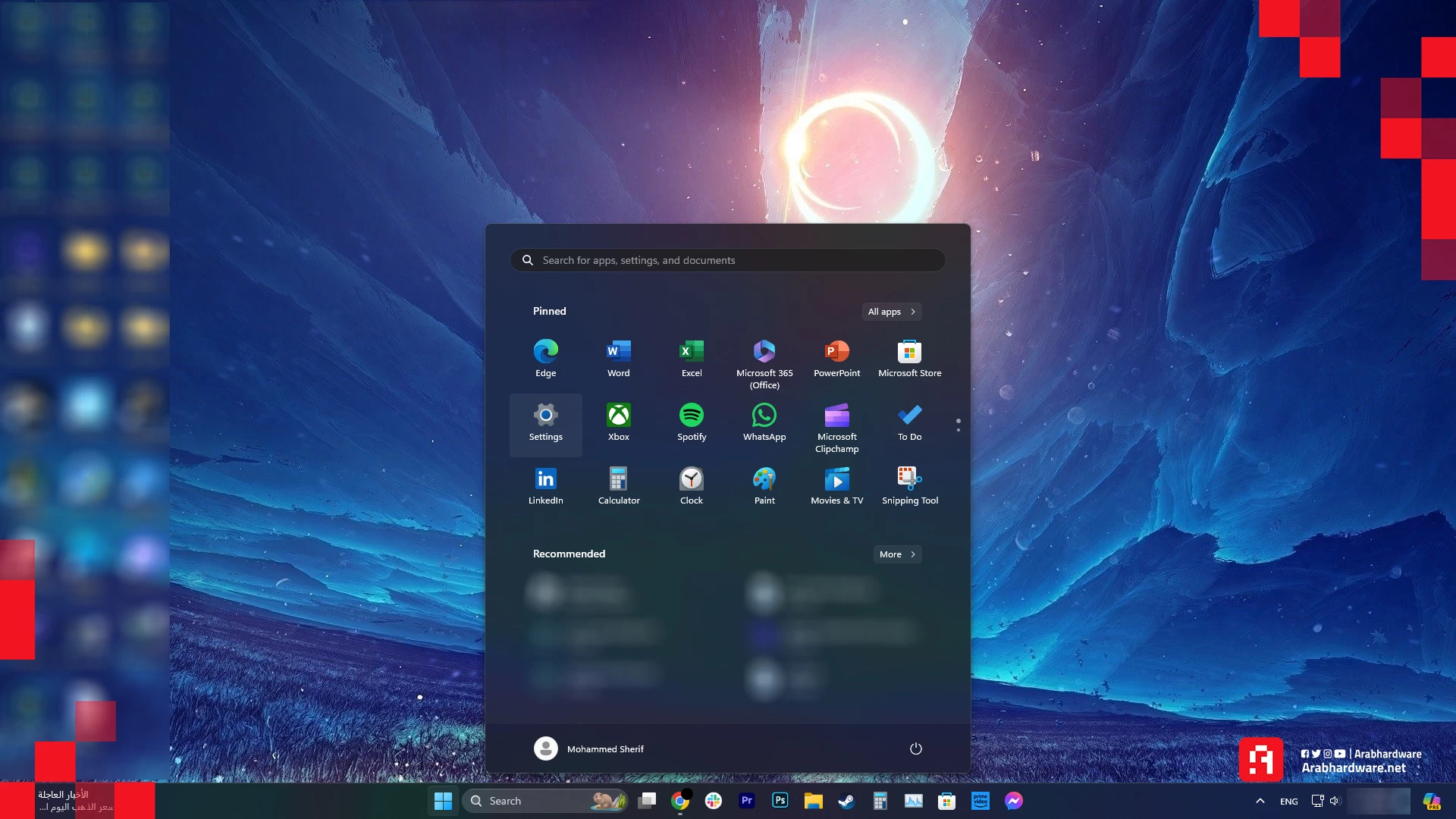1456x819 pixels.
Task: Open Prime Video from the taskbar
Action: click(x=981, y=801)
